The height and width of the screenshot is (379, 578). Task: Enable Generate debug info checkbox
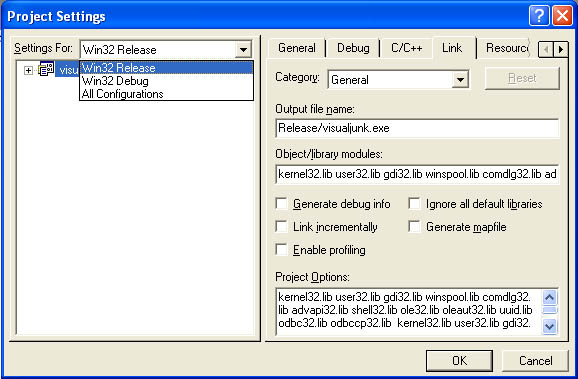tap(282, 204)
